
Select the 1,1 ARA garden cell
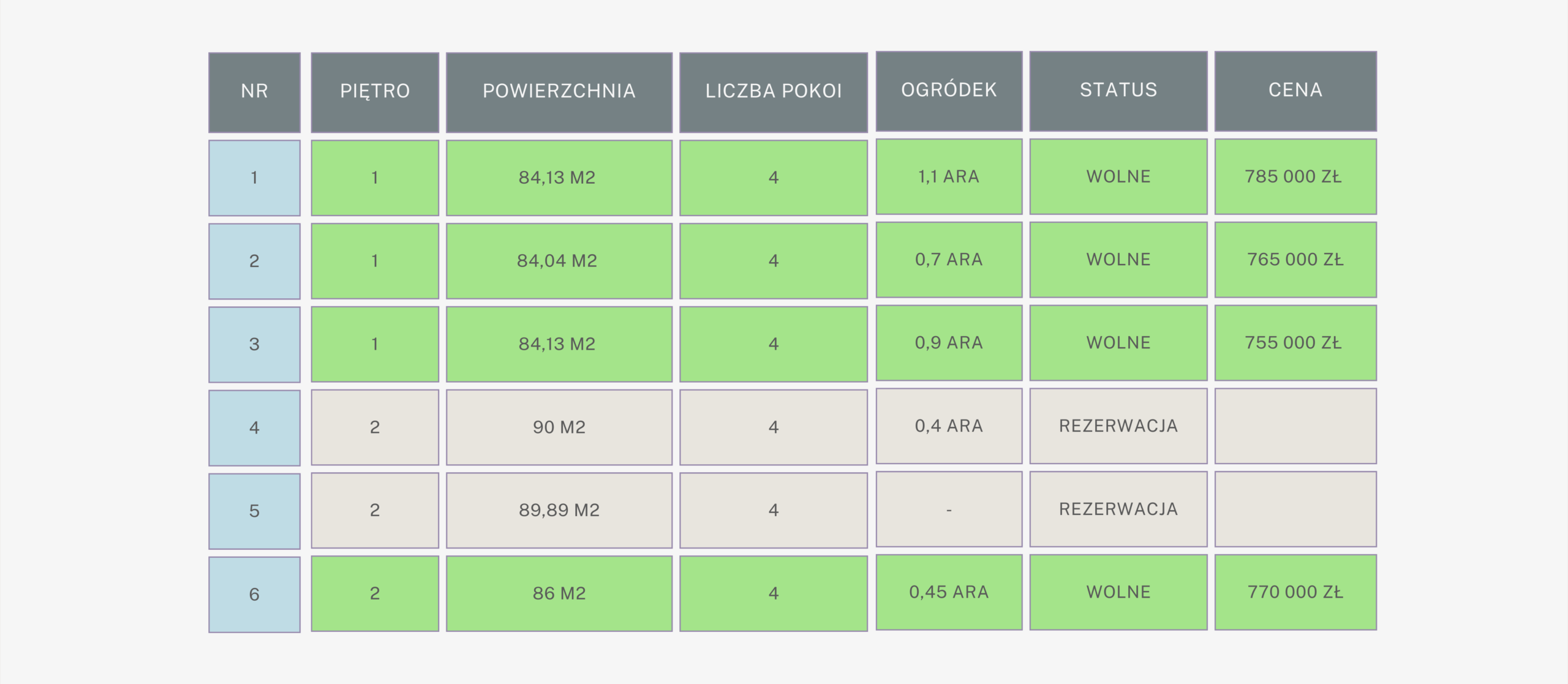(x=949, y=176)
